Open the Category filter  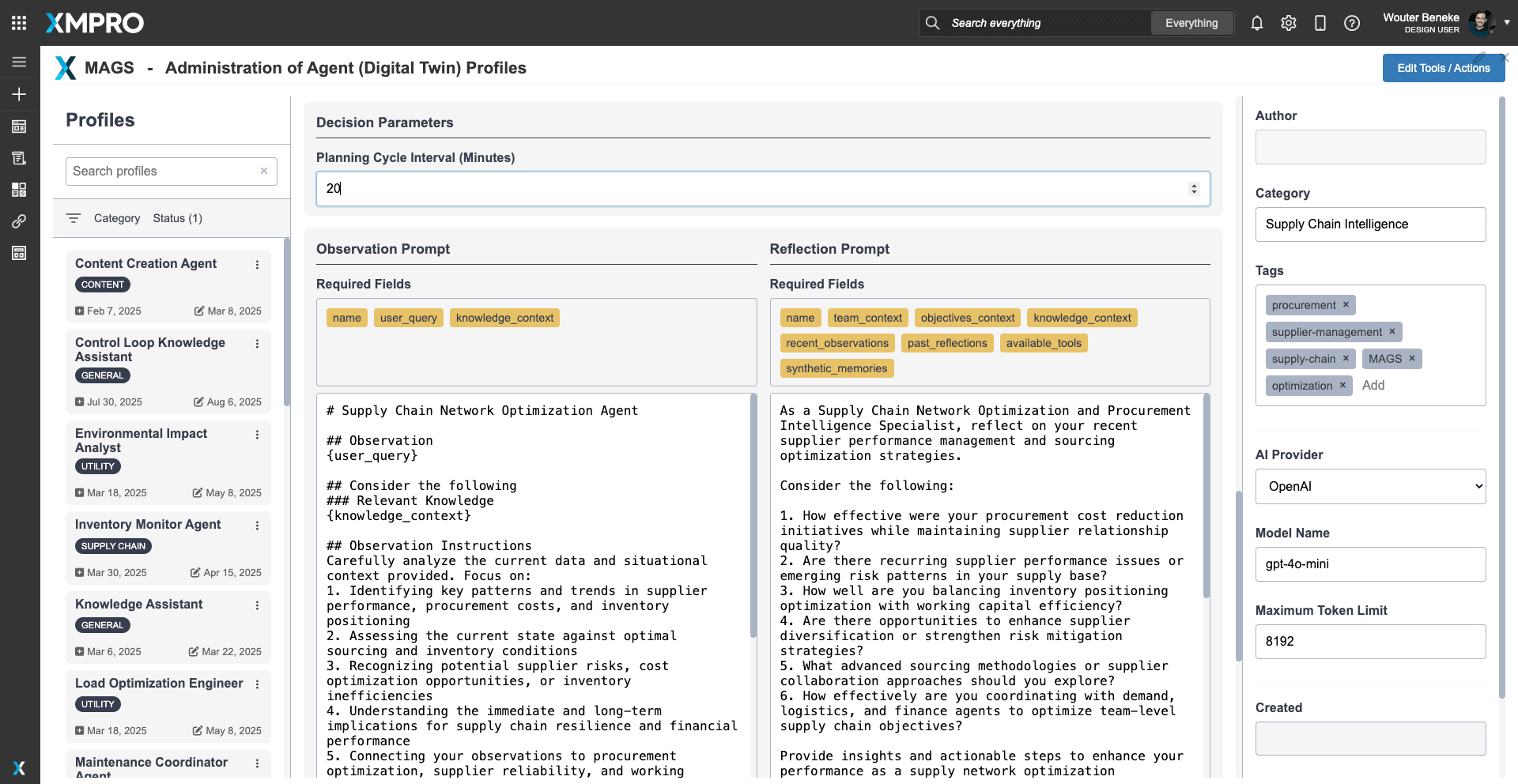116,218
